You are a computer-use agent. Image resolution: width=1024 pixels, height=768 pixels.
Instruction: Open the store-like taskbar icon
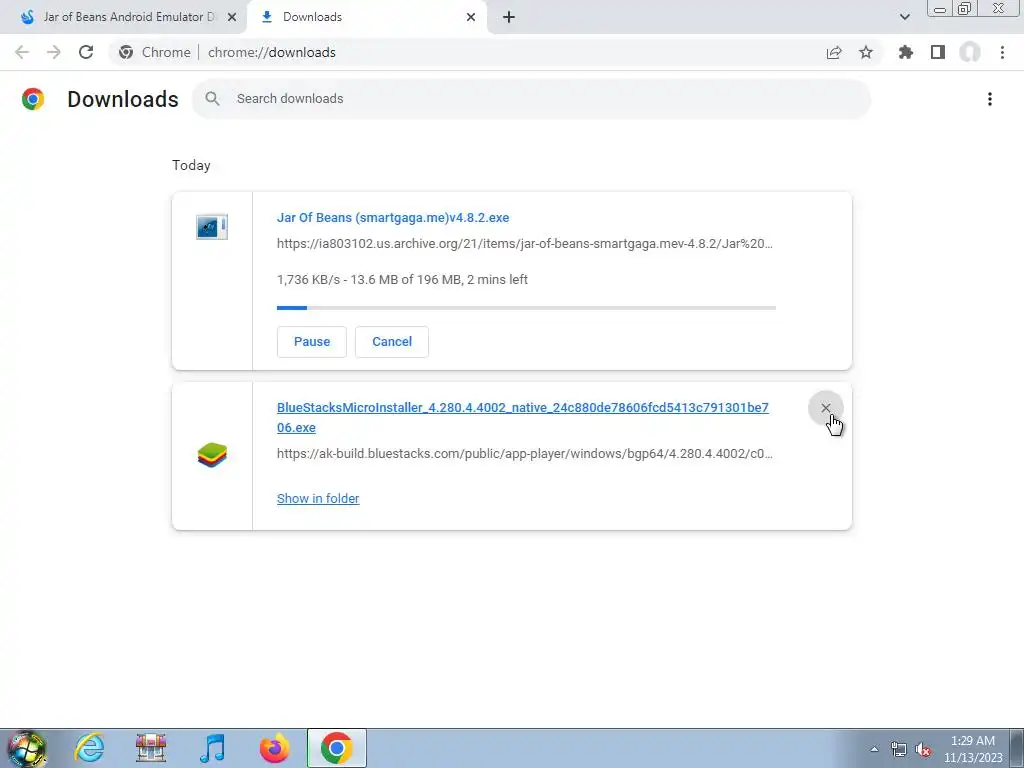tap(151, 748)
